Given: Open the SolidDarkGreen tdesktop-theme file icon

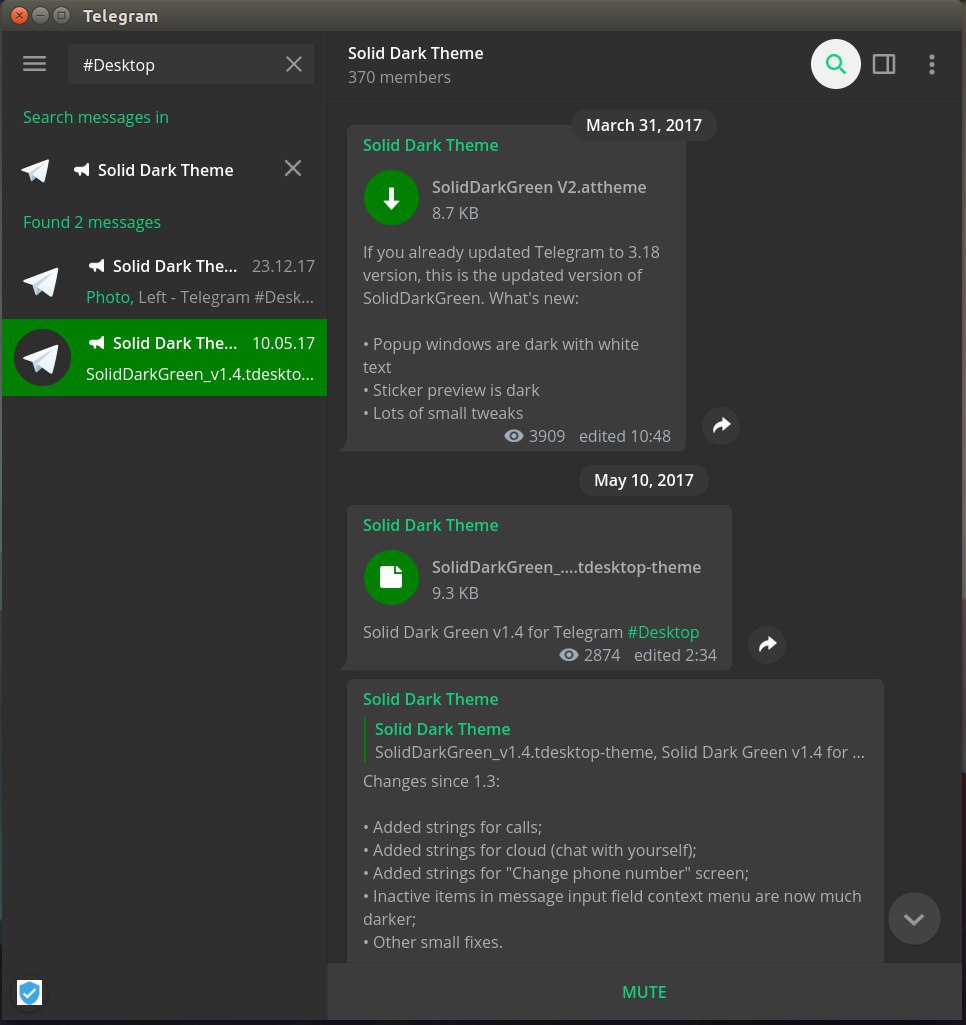Looking at the screenshot, I should click(391, 577).
